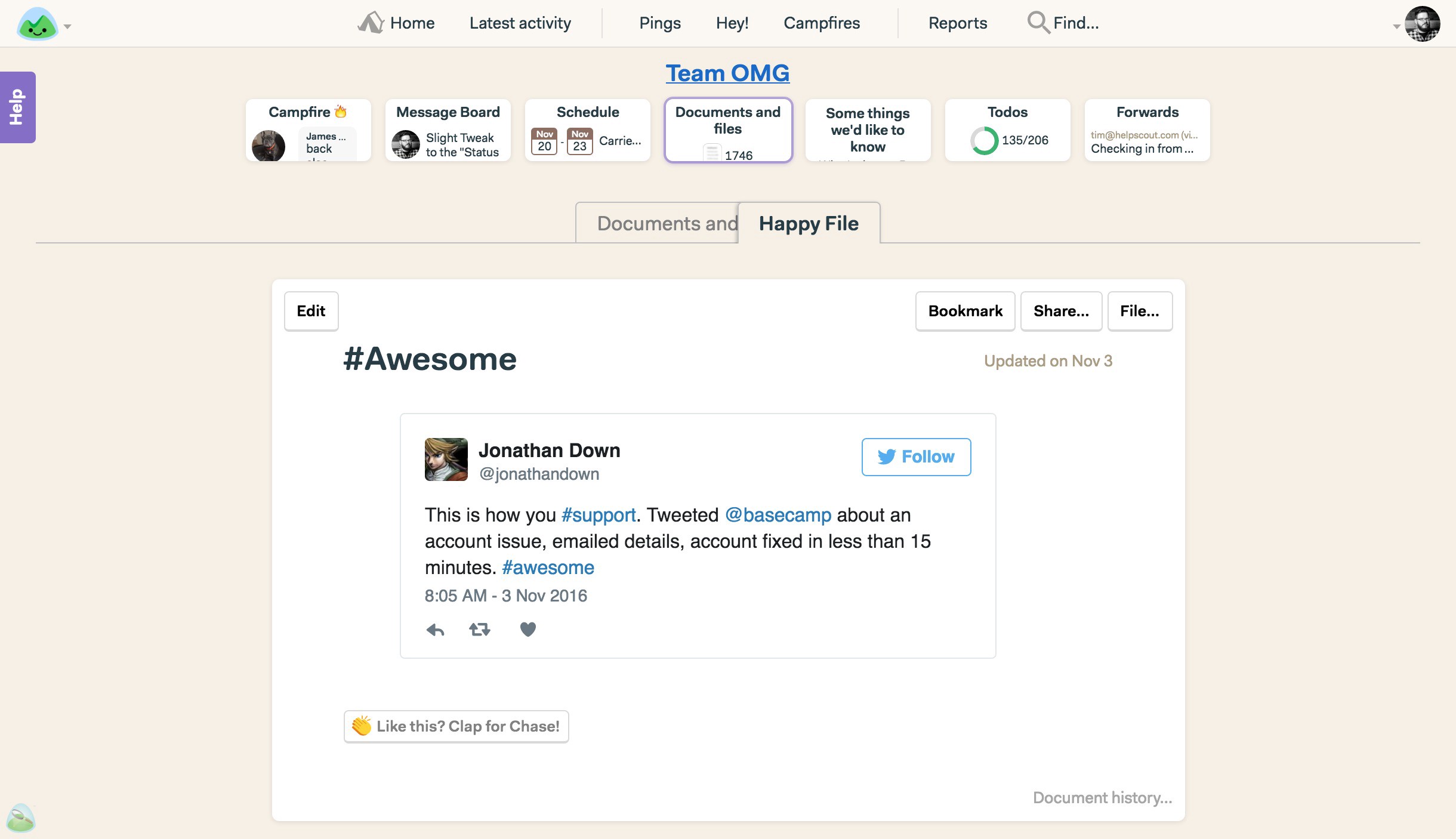Screen dimensions: 1456x839
Task: Open the tweet timestamp 8:05 AM link
Action: click(x=505, y=596)
